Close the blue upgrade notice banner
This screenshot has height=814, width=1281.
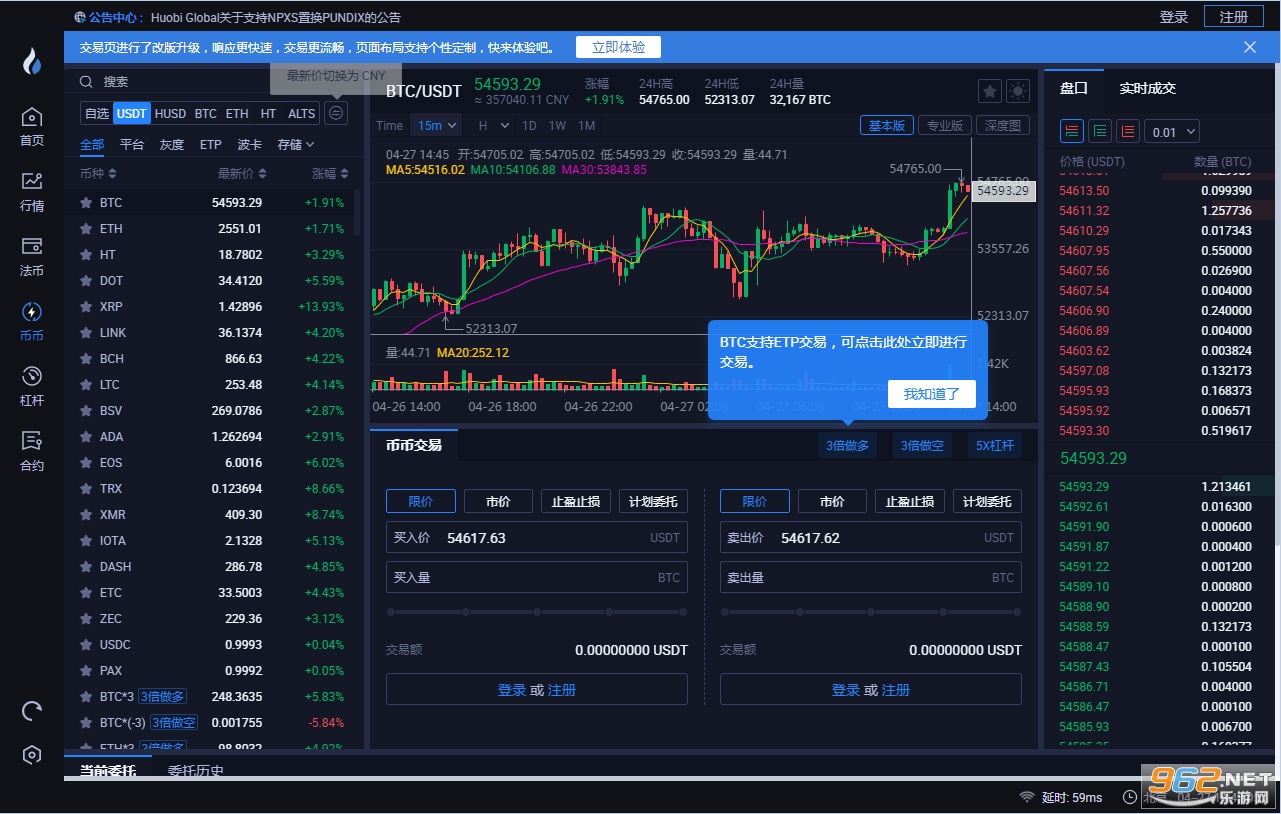click(1250, 47)
